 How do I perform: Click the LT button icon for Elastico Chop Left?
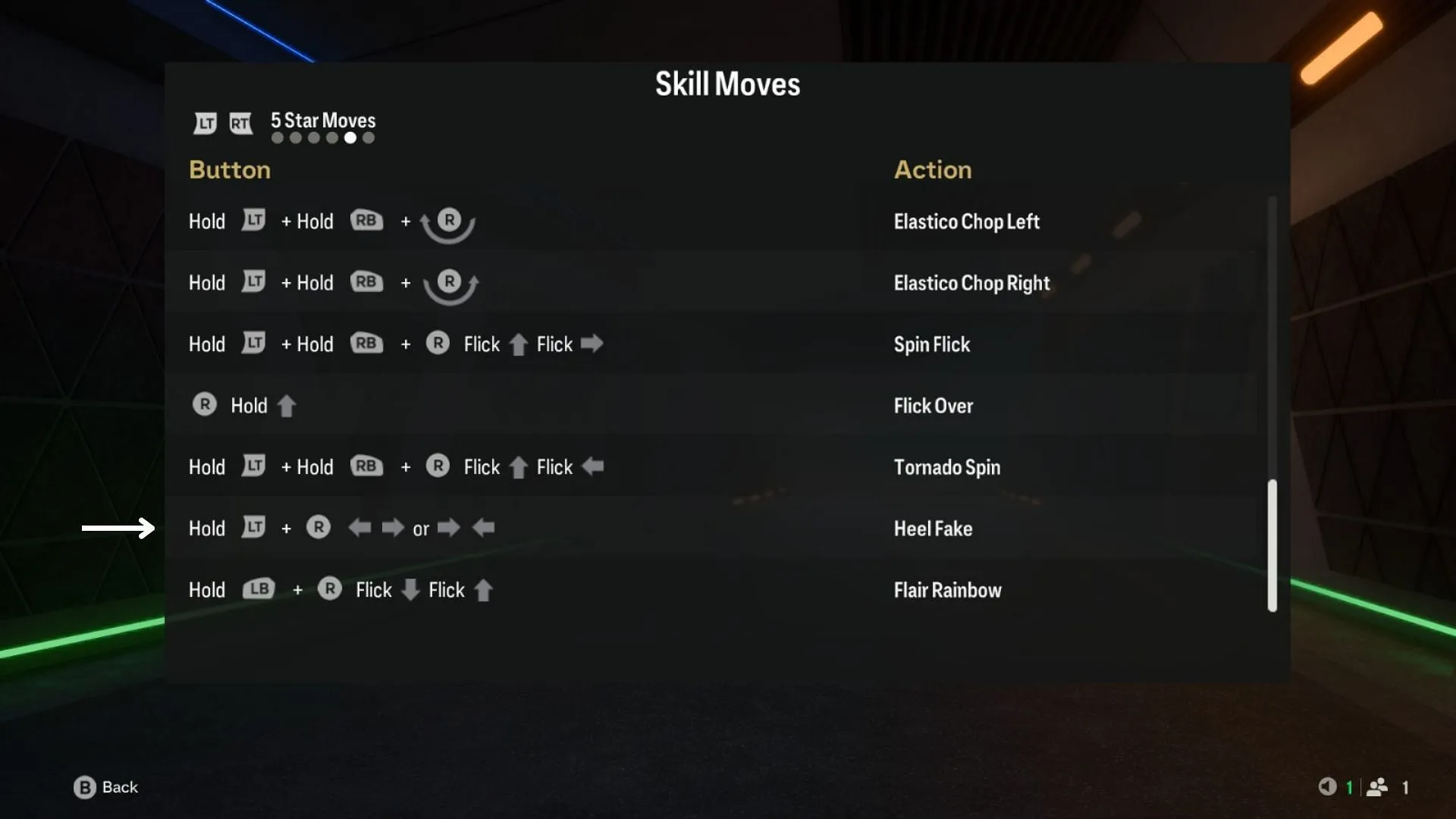tap(255, 221)
